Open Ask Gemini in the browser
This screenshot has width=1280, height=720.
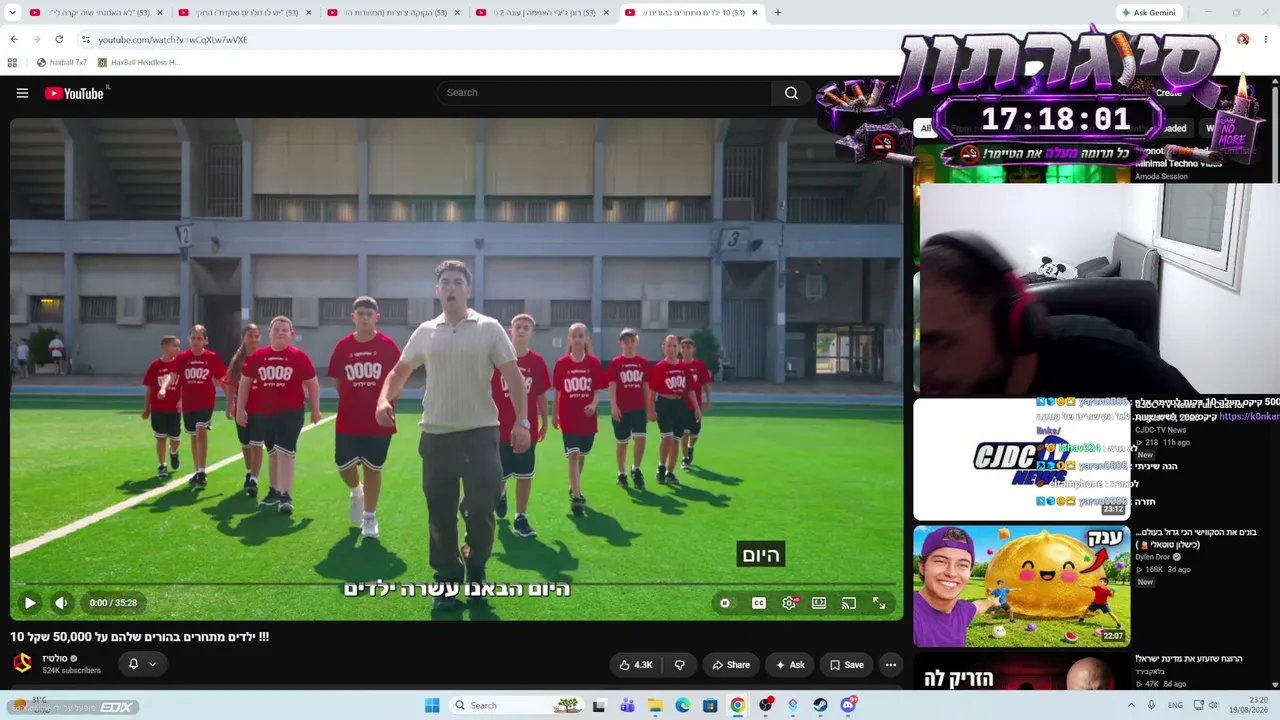[1149, 13]
